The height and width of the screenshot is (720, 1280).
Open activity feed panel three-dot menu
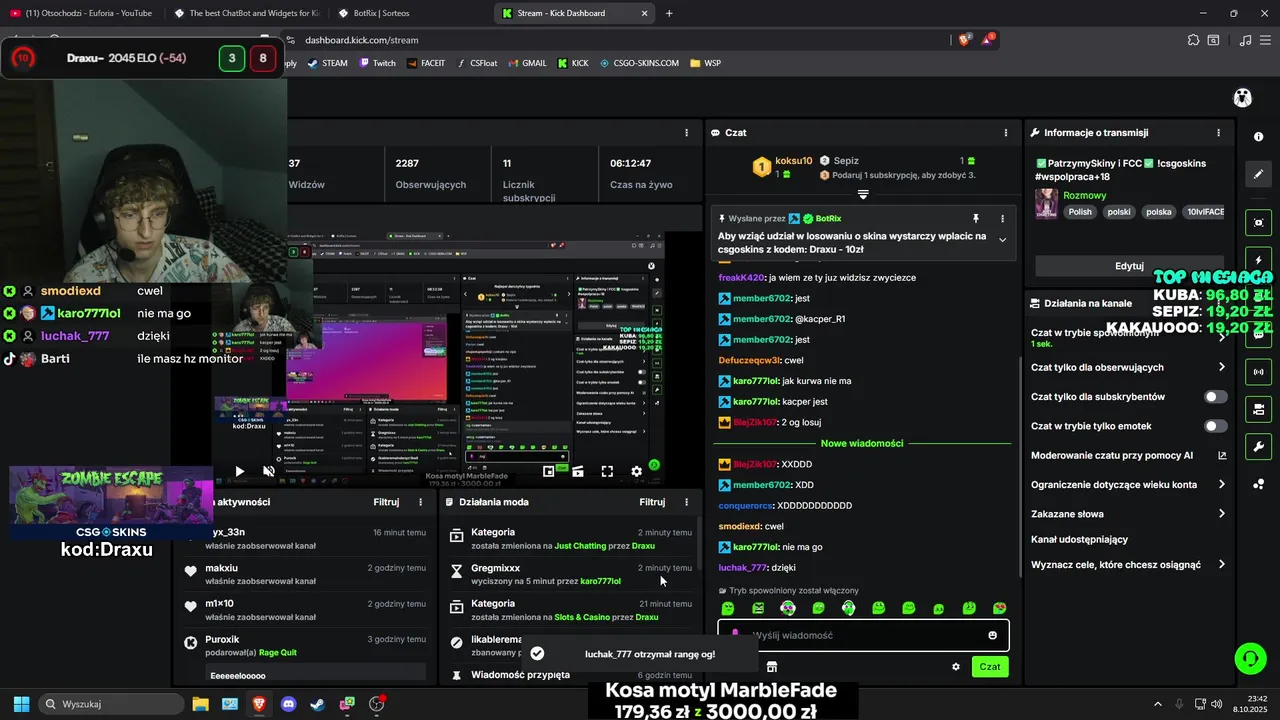click(x=420, y=502)
